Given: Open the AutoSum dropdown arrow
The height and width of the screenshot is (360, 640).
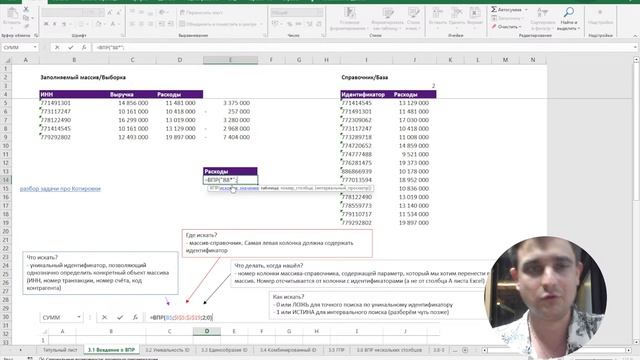Looking at the screenshot, I should point(526,9).
